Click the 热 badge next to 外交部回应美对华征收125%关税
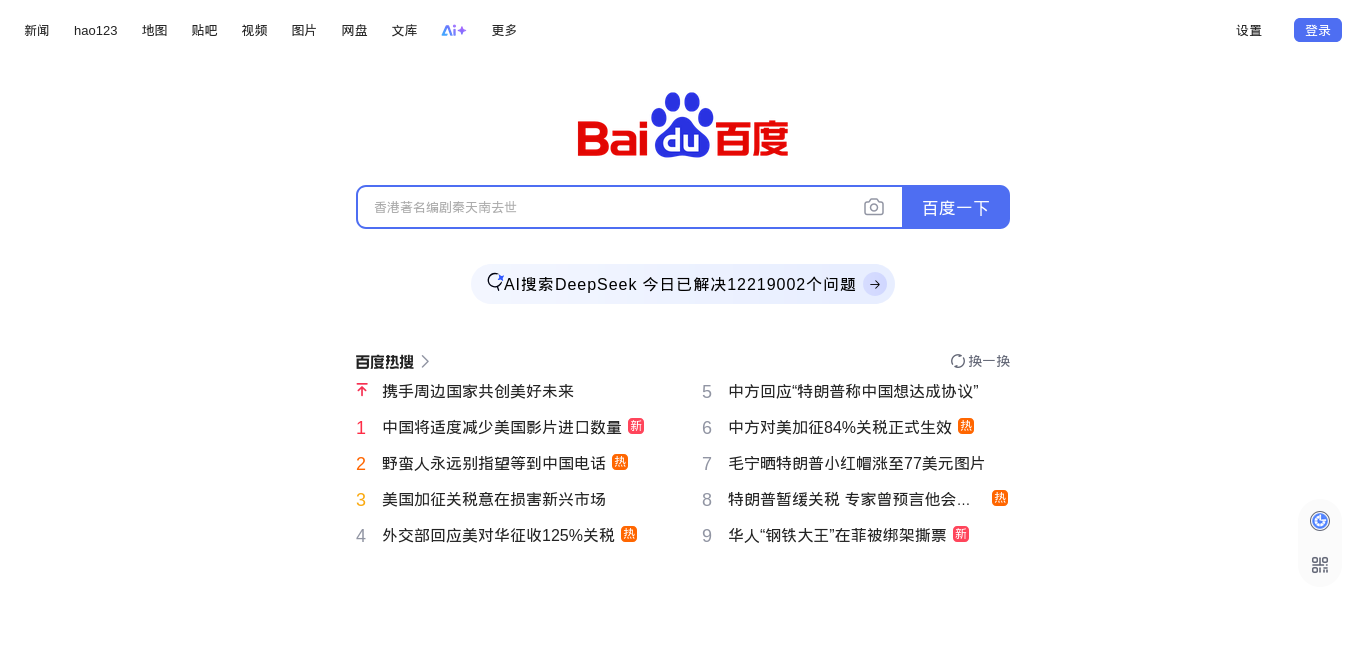Screen dimensions: 1366x651 click(x=629, y=534)
